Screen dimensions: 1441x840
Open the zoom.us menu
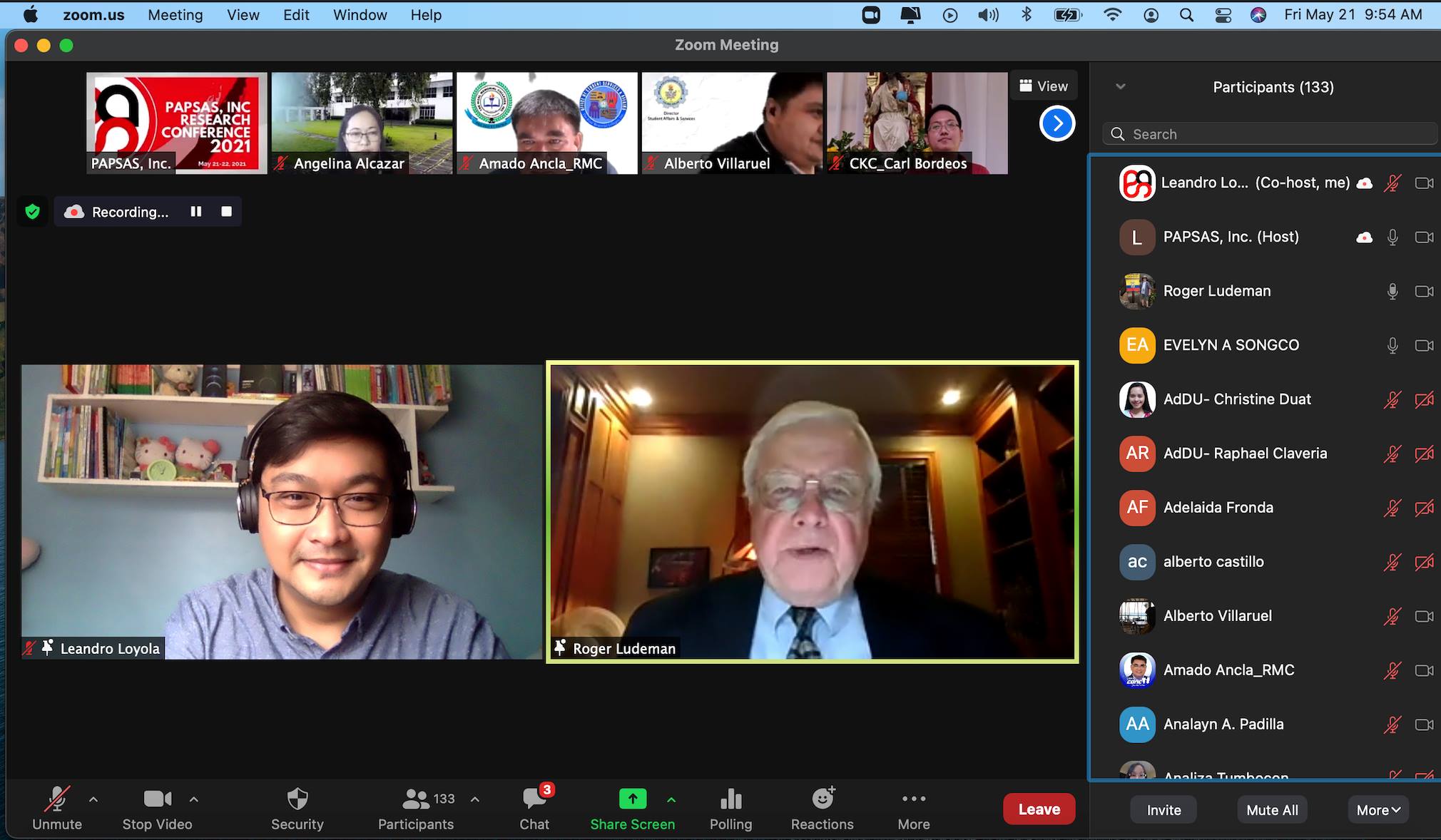click(x=93, y=15)
